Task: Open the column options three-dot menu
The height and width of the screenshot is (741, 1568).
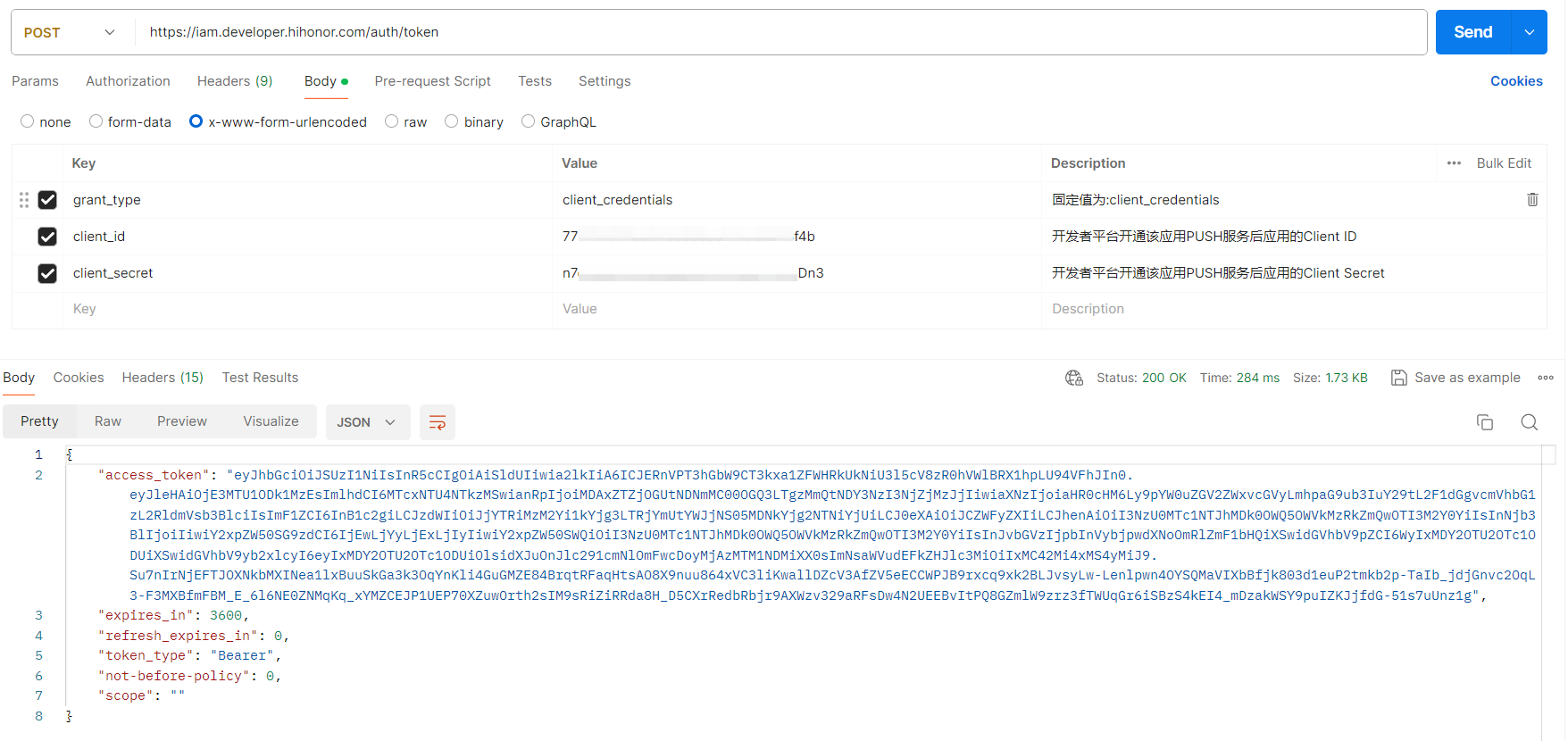Action: pos(1454,163)
